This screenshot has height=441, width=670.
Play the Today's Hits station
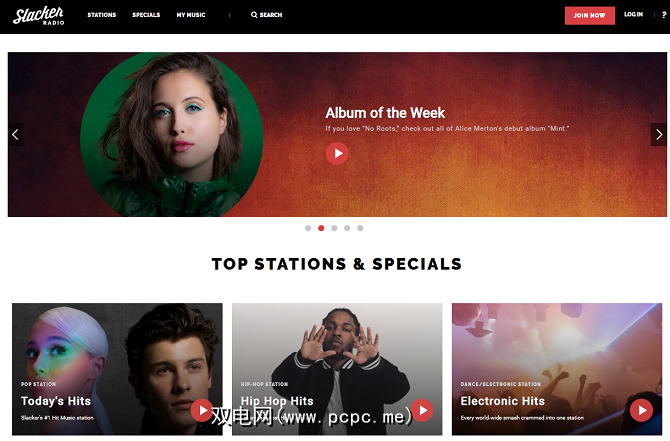pyautogui.click(x=202, y=410)
